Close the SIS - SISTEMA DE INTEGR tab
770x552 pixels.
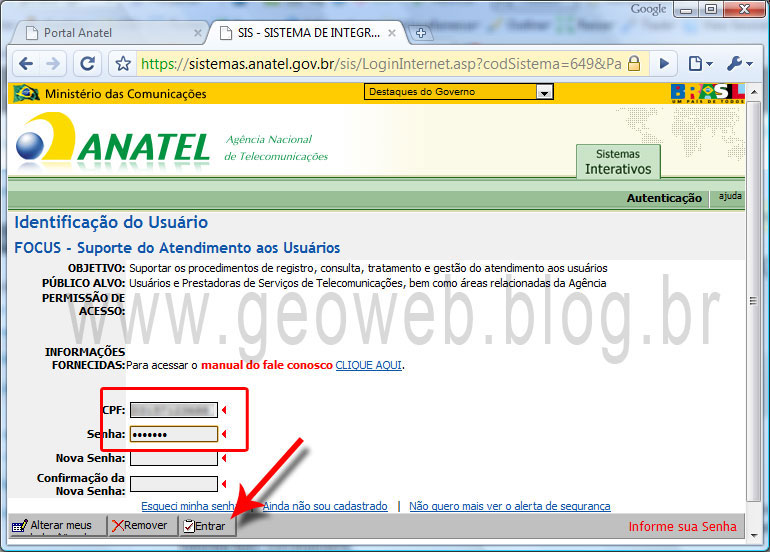point(392,33)
